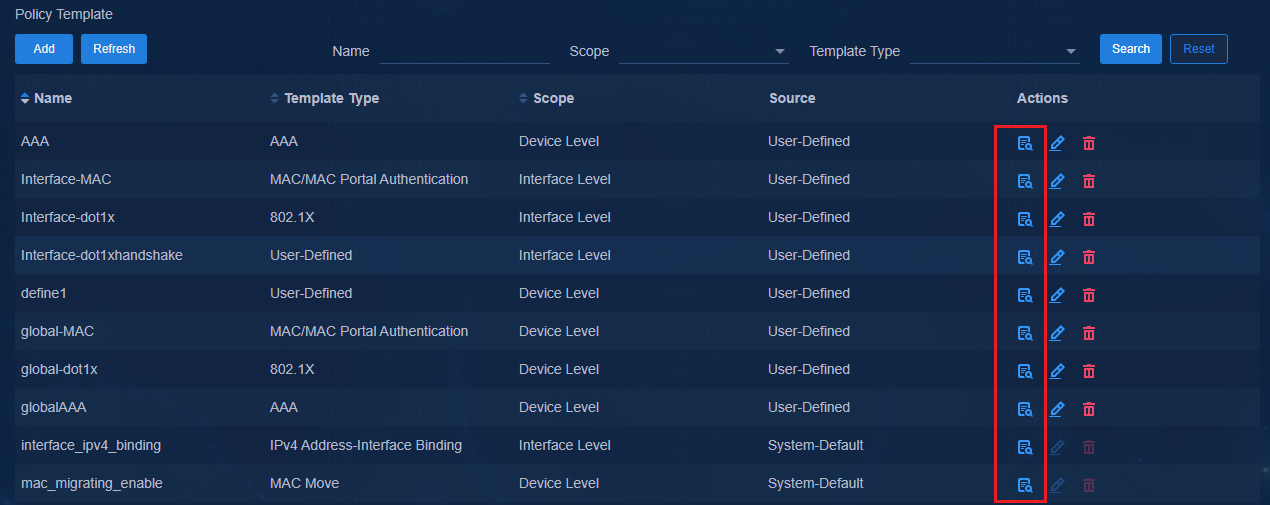View details of Interface-dot1xhandshake template

[x=1024, y=257]
